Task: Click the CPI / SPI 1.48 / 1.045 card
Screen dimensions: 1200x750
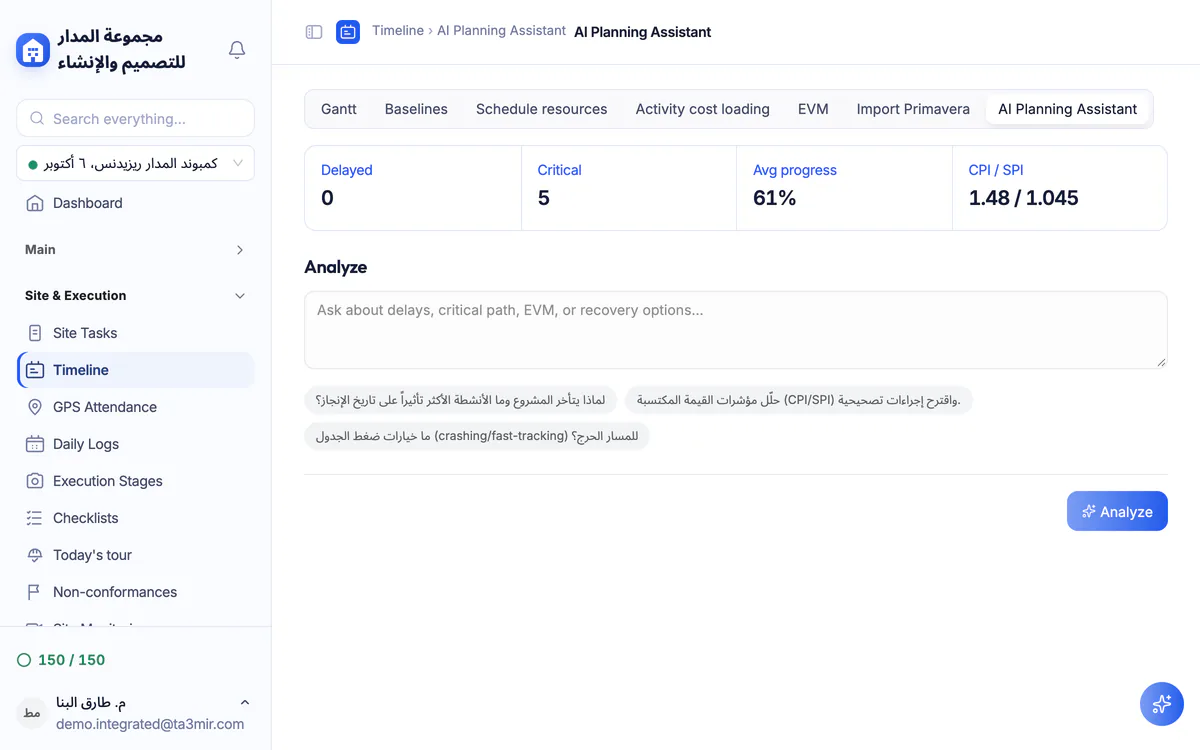Action: point(1060,188)
